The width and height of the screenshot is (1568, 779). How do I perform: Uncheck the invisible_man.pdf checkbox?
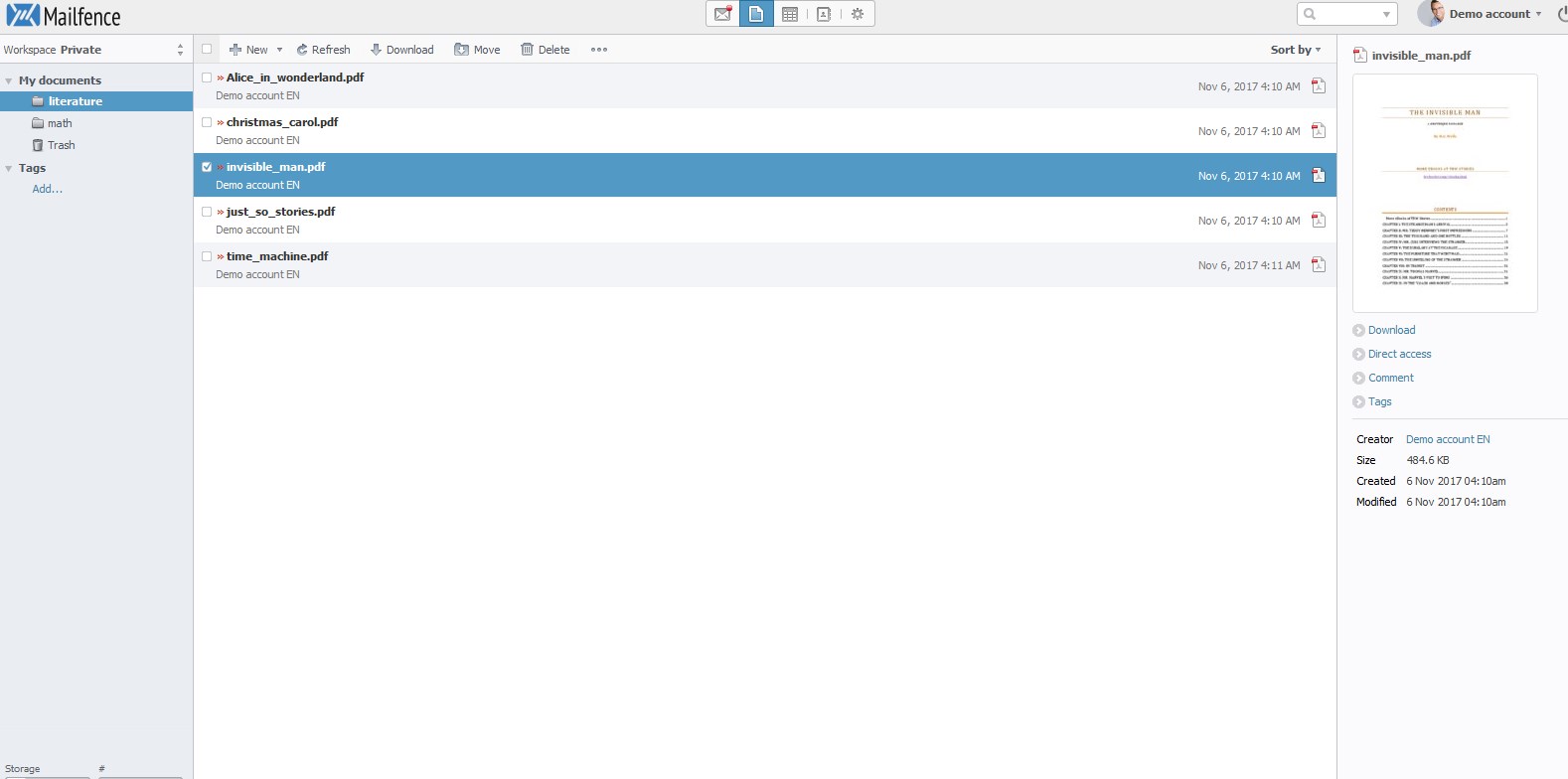[207, 167]
